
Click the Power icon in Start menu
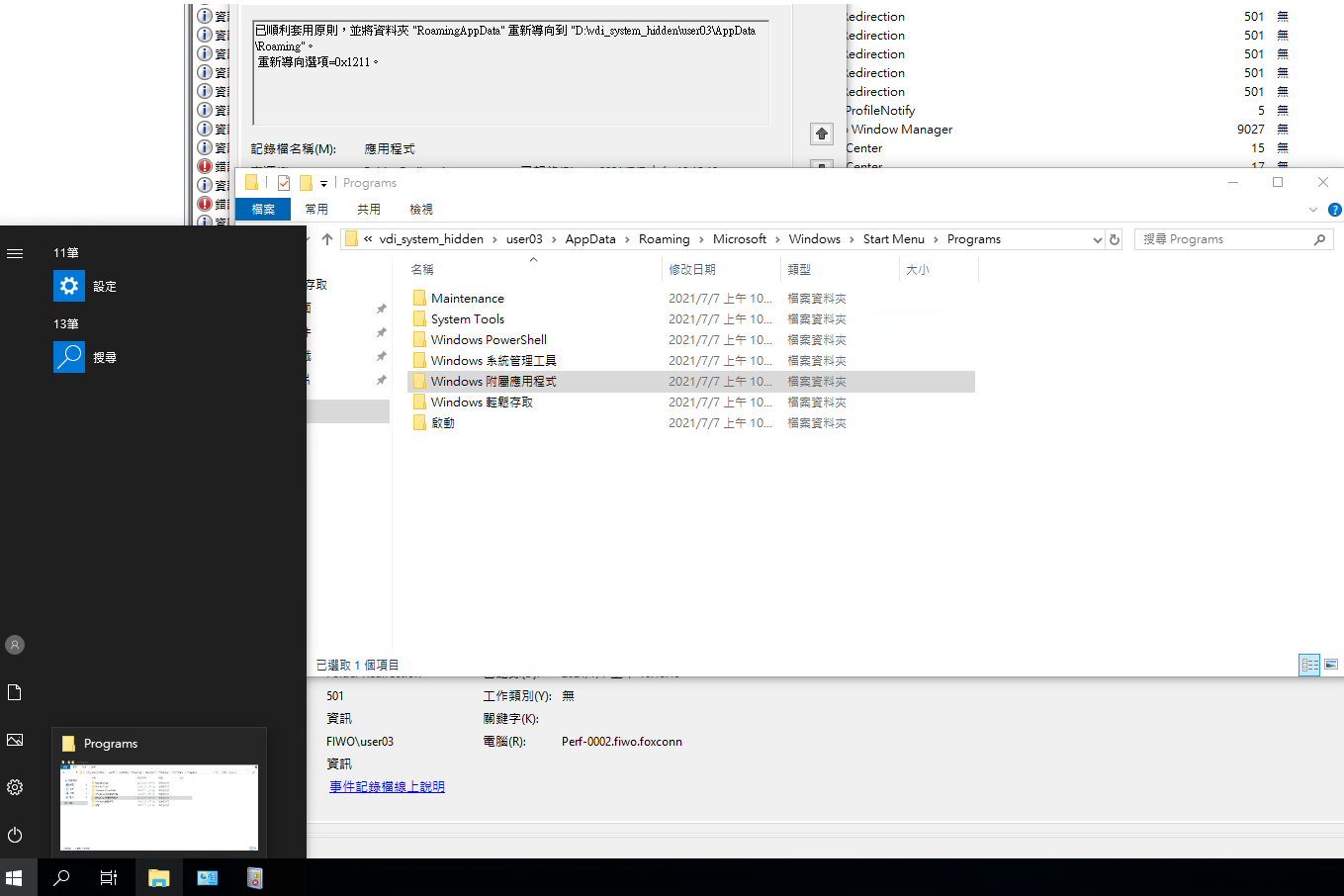pyautogui.click(x=15, y=835)
